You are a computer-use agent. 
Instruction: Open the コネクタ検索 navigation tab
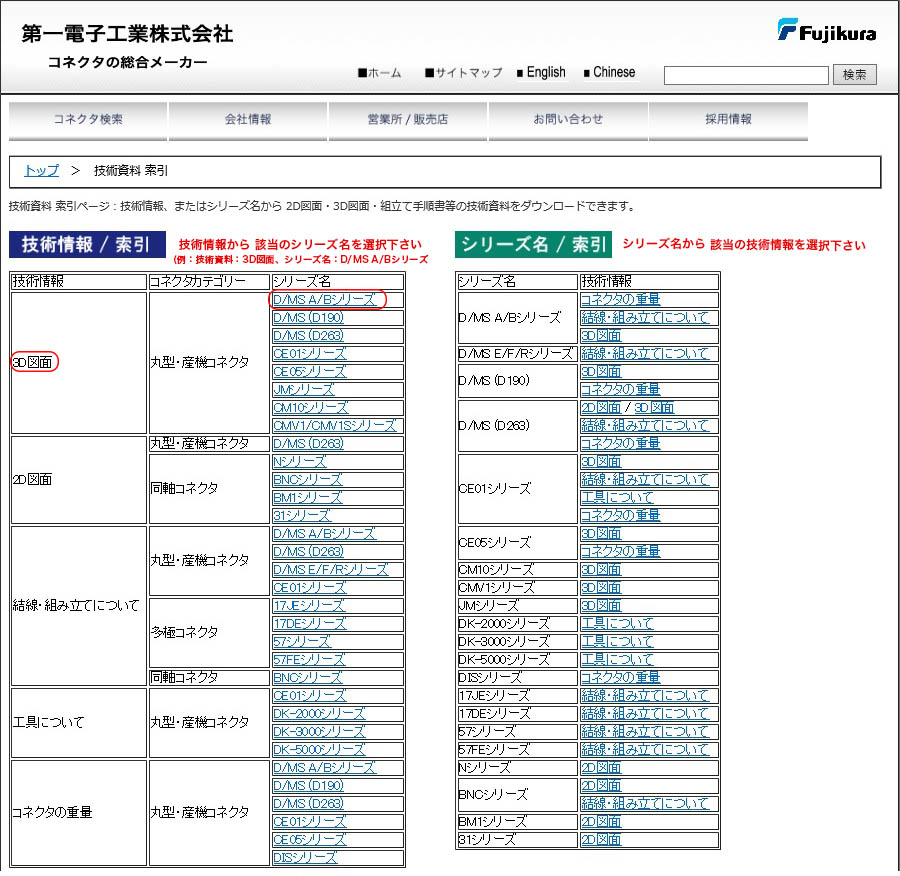[88, 119]
